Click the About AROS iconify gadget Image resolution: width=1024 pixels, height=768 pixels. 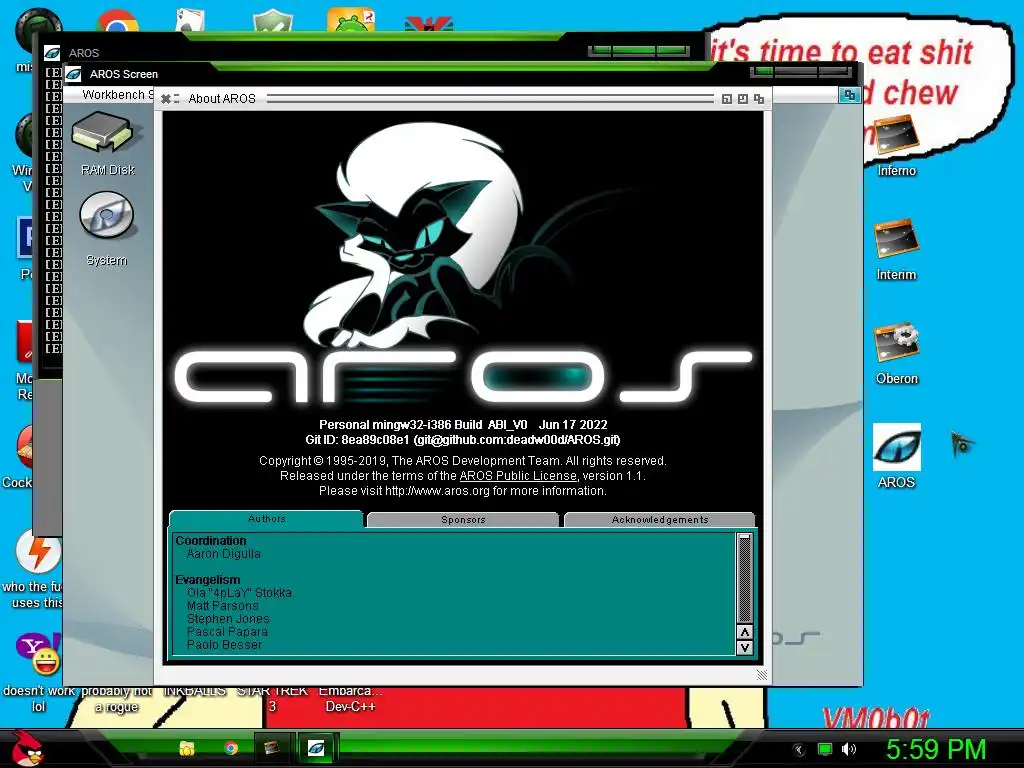tap(727, 99)
